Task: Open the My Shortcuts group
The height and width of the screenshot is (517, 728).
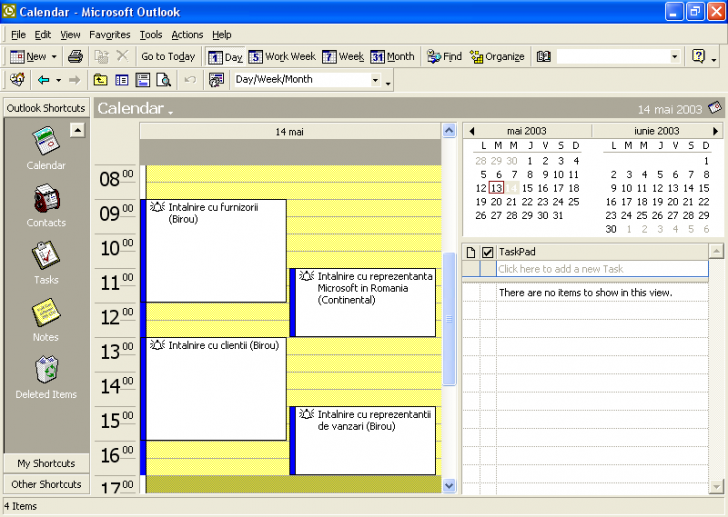Action: tap(46, 463)
